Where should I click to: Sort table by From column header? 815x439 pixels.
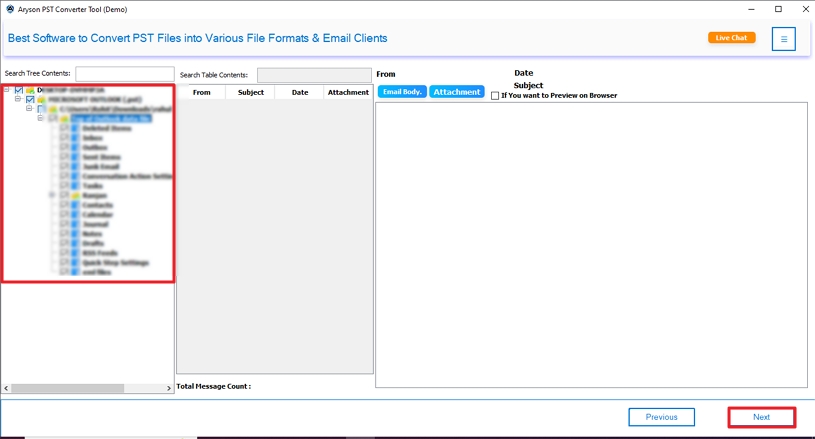point(202,92)
